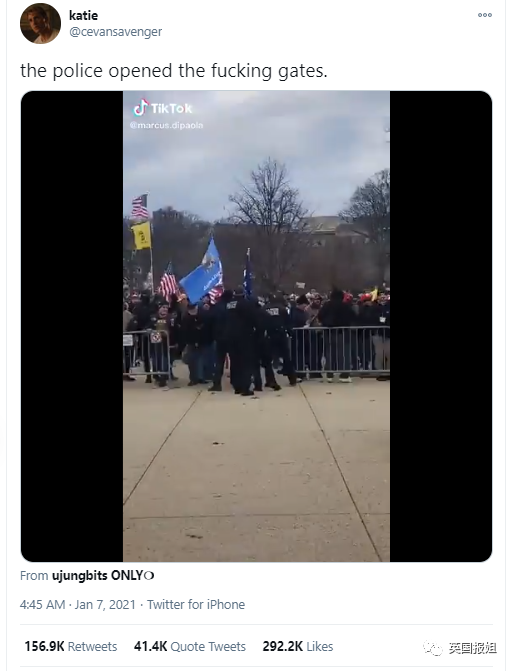View the 41.4K Quote Tweets list
This screenshot has width=513, height=671.
click(190, 646)
